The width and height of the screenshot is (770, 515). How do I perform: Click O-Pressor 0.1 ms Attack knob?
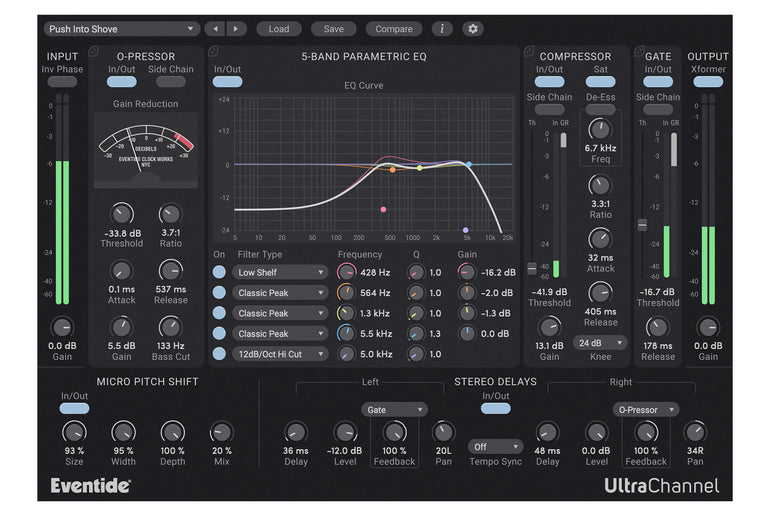[121, 271]
